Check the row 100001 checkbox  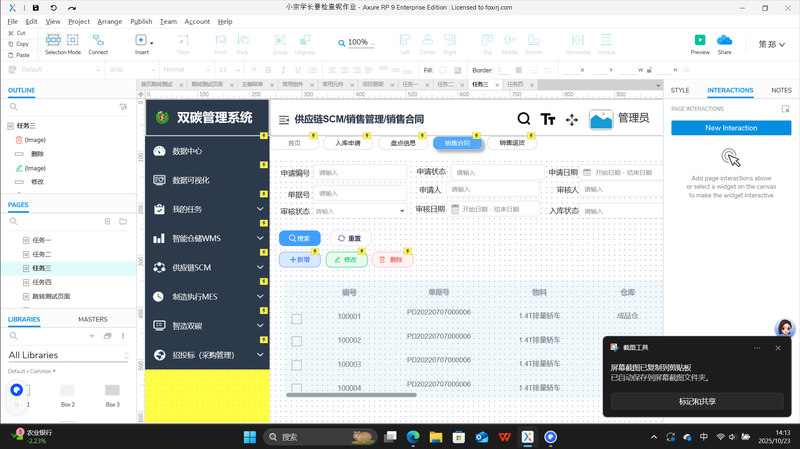(x=296, y=318)
